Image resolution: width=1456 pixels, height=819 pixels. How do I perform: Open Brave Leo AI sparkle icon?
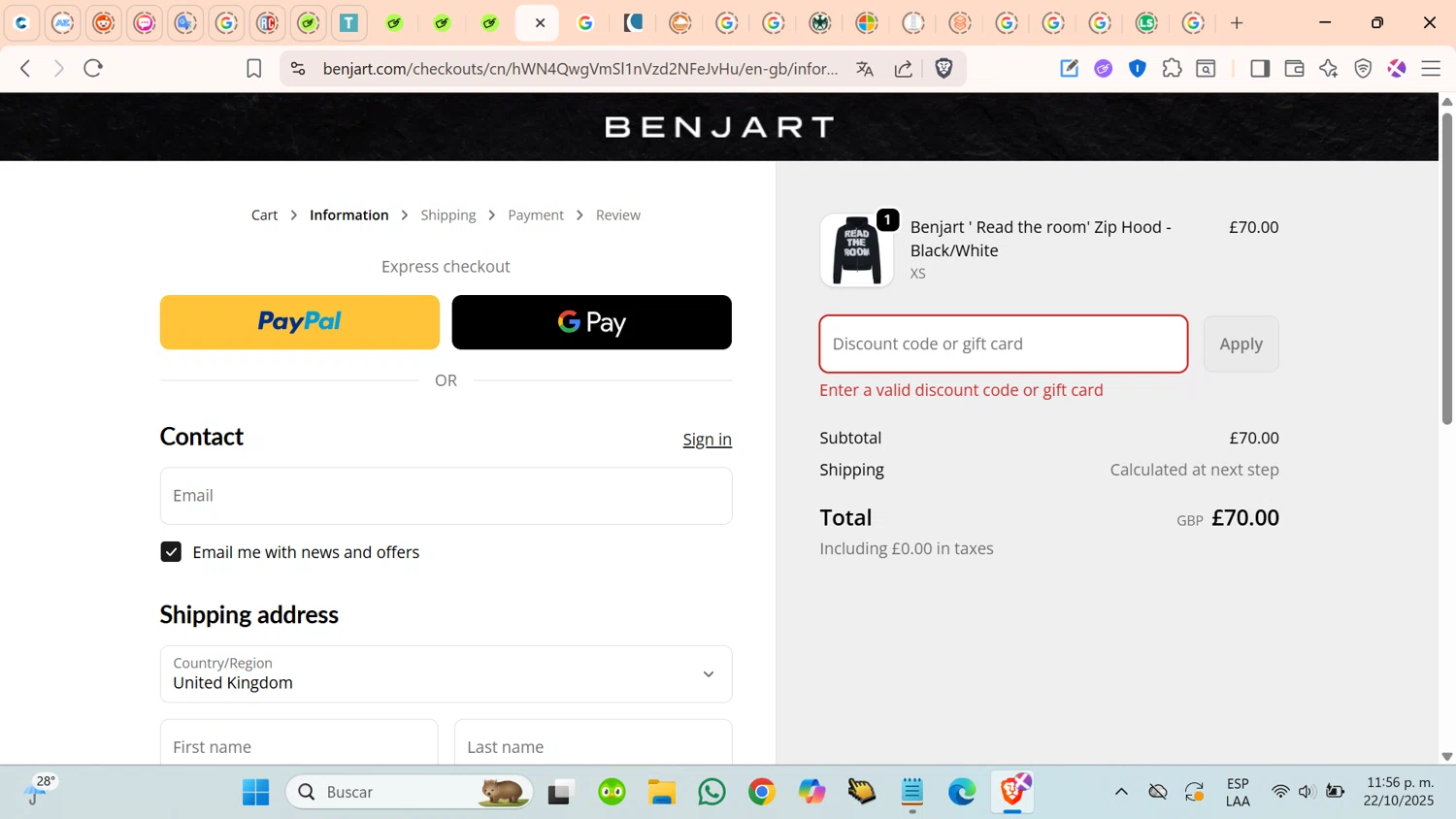click(1329, 68)
